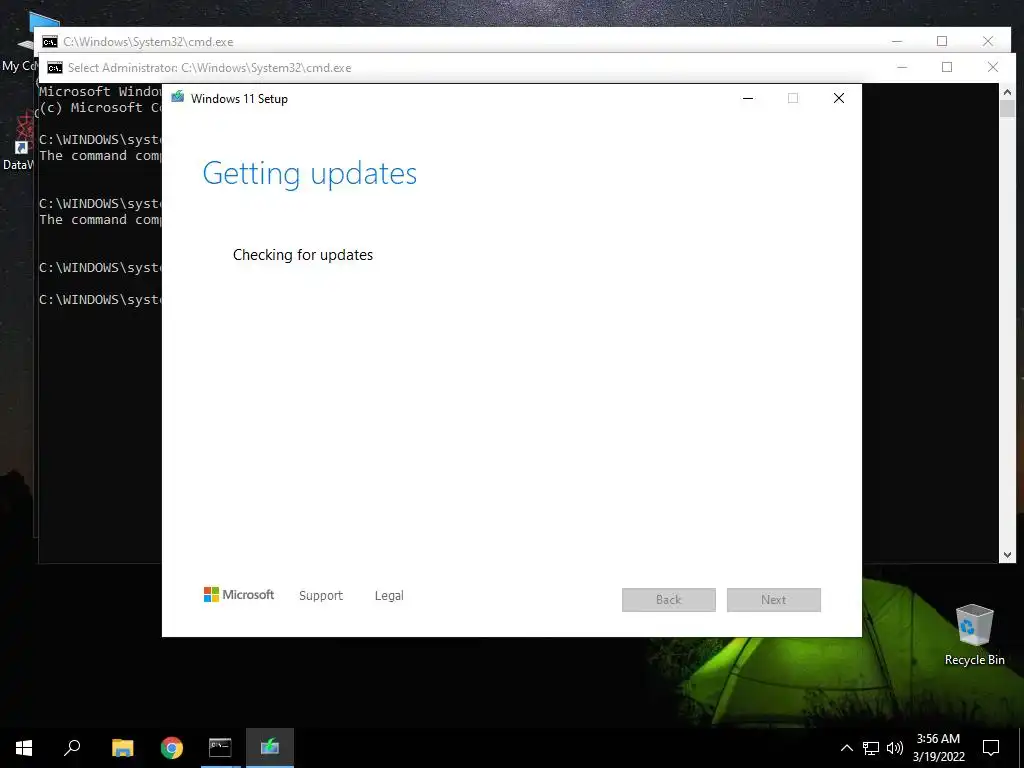
Task: Close the Select Administrator cmd window
Action: point(993,67)
